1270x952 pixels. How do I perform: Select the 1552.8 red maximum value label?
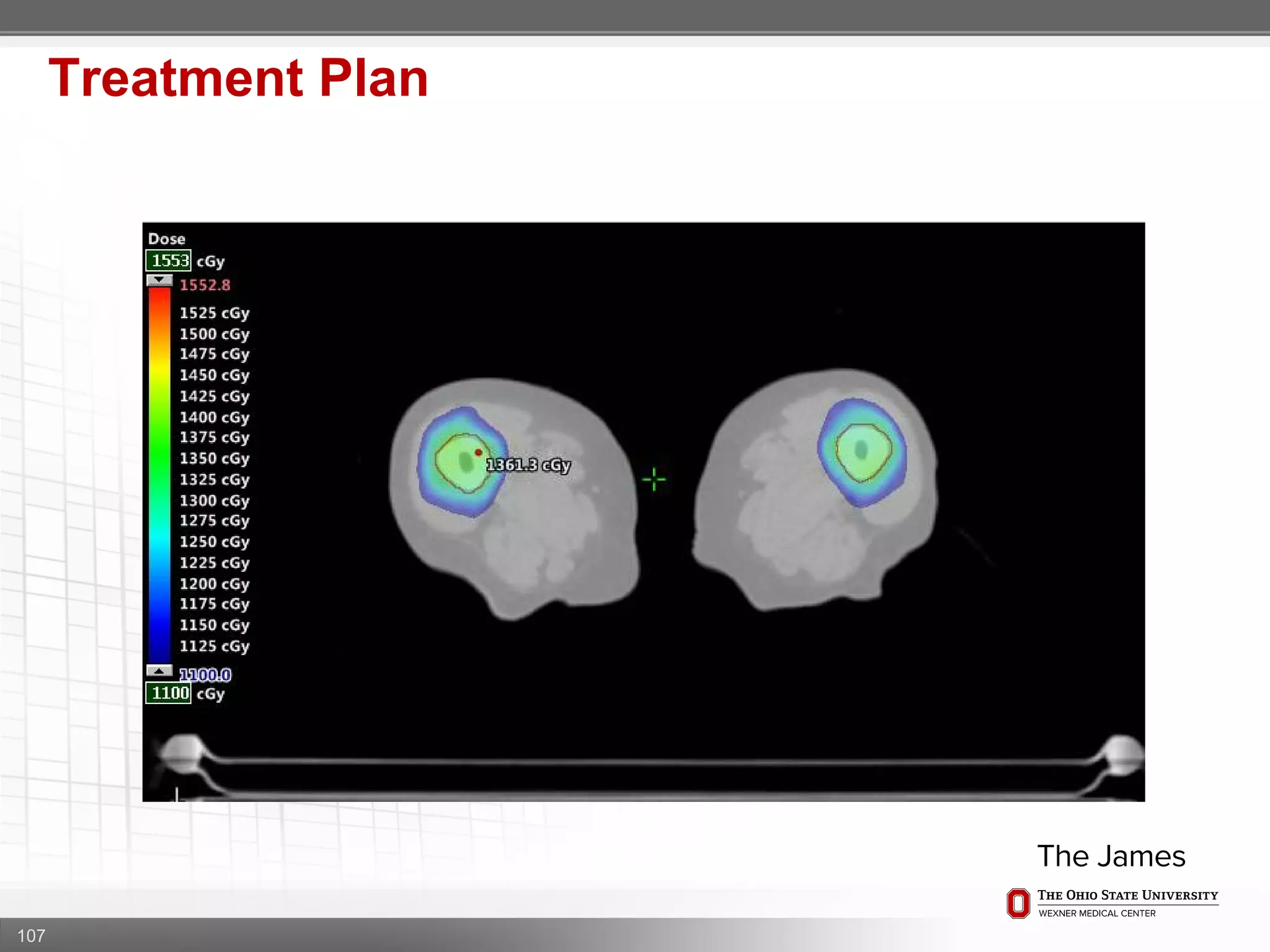pos(205,285)
